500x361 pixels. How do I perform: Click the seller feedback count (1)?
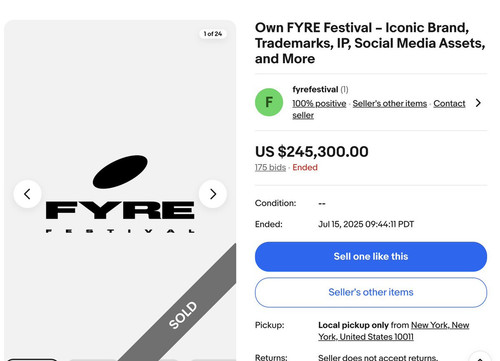[x=344, y=89]
